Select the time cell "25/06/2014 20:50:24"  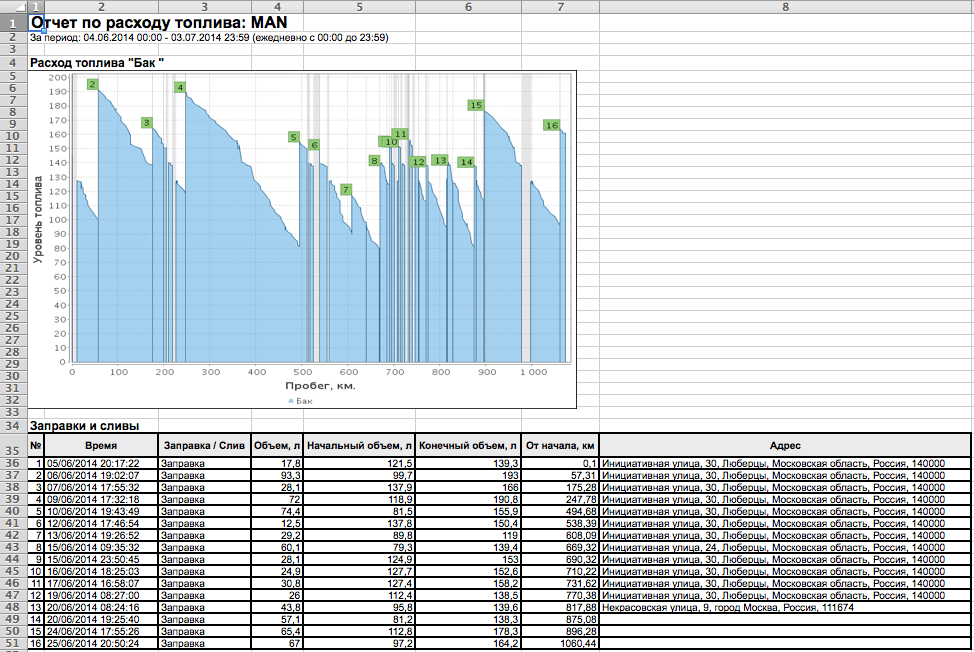click(x=101, y=644)
